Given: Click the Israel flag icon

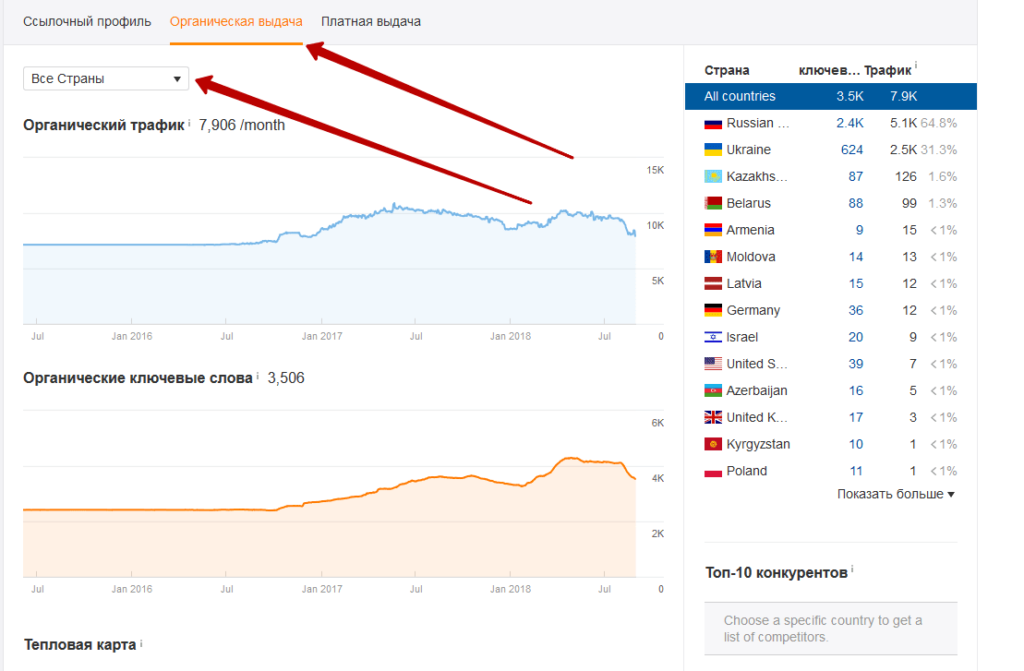Looking at the screenshot, I should pos(713,337).
